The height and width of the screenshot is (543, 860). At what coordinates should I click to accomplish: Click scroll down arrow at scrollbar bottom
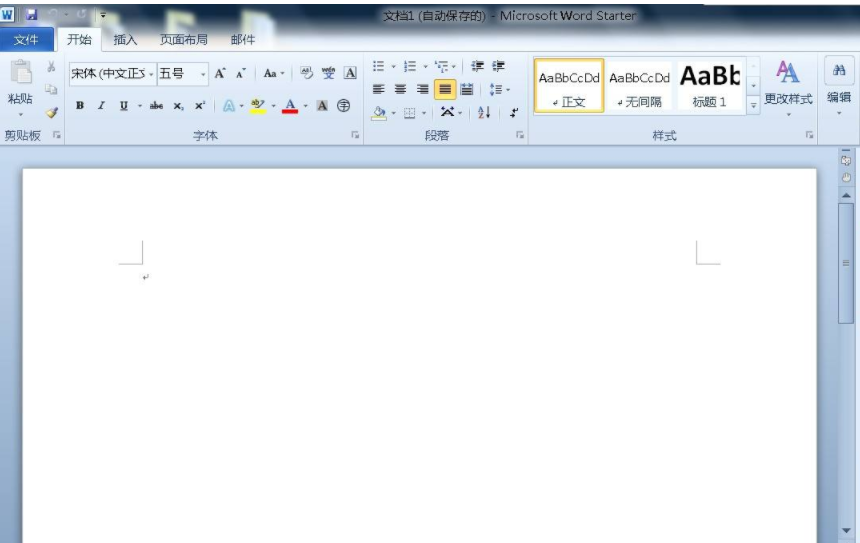[846, 530]
